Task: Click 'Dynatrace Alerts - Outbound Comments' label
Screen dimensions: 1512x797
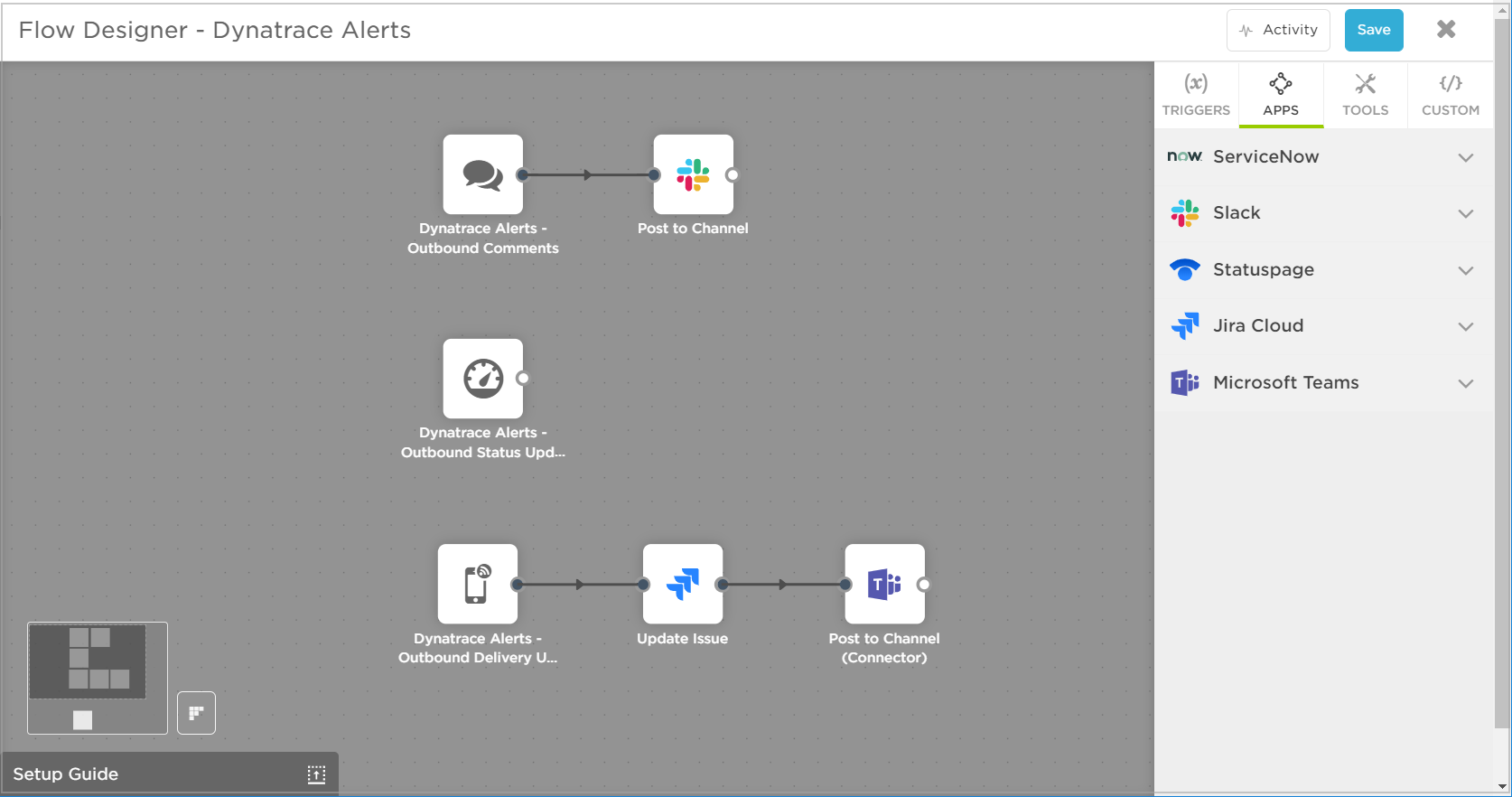Action: click(x=482, y=239)
